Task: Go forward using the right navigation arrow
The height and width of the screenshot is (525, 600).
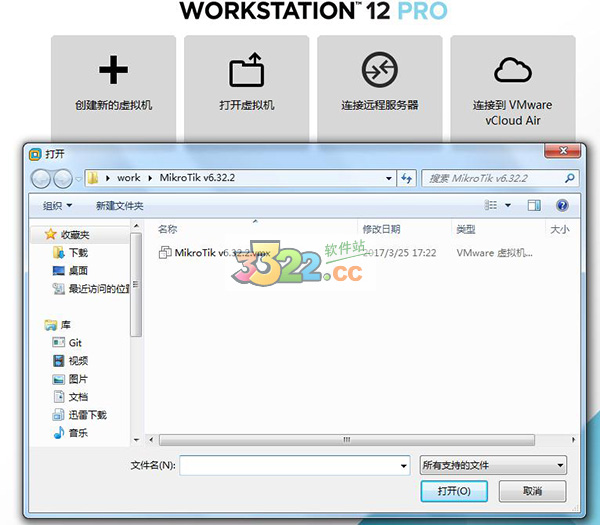Action: [63, 178]
